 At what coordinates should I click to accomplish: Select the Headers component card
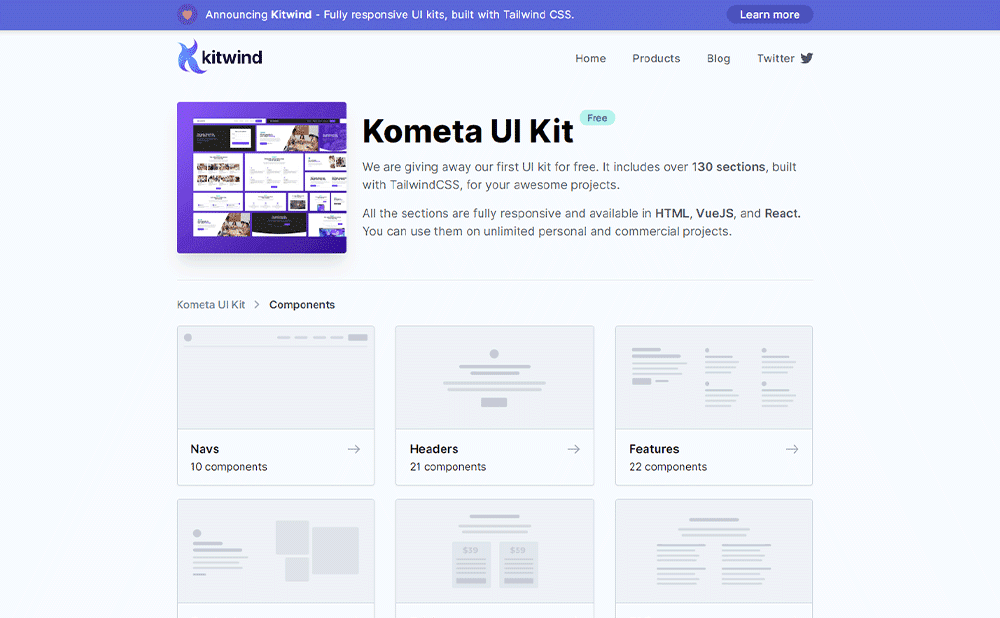[494, 404]
